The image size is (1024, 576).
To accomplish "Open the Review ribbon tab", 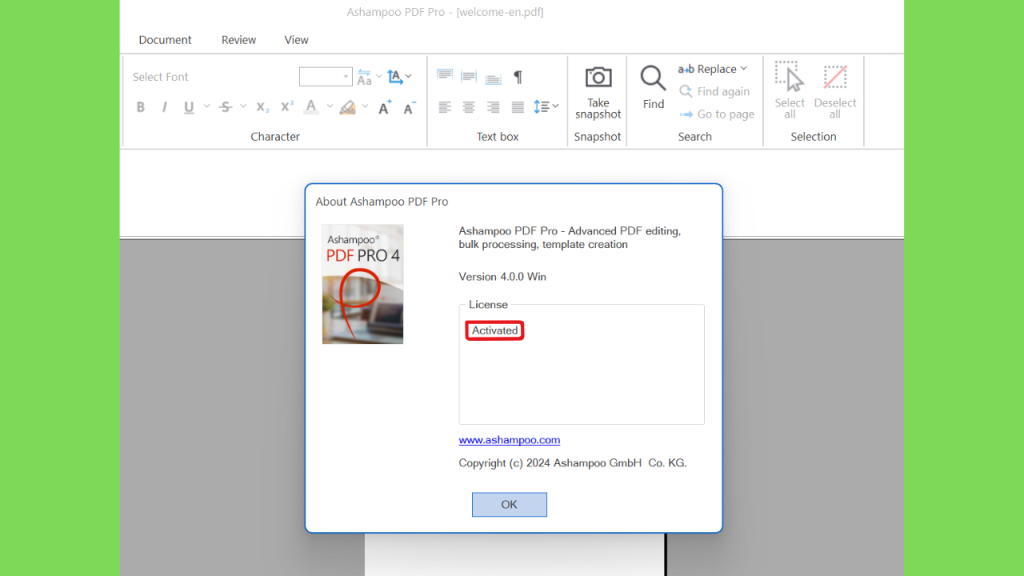I will [x=238, y=40].
